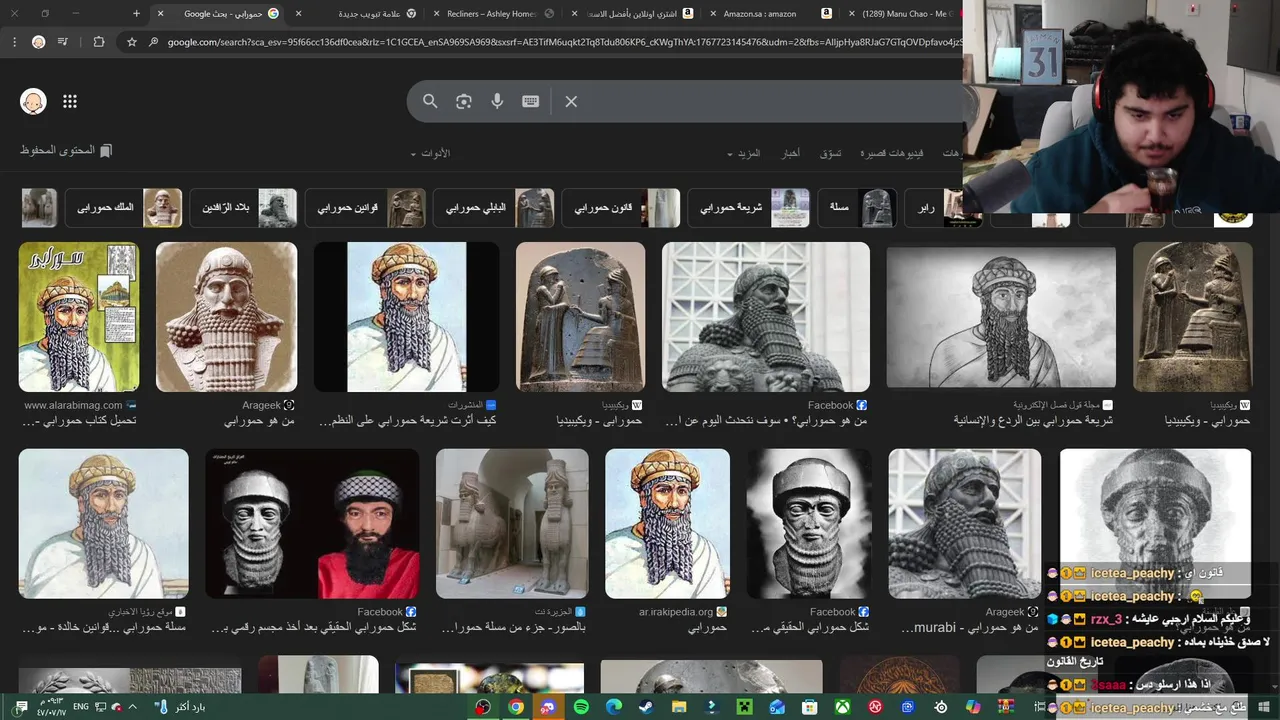
Task: Switch to Chrome in the taskbar
Action: (516, 707)
